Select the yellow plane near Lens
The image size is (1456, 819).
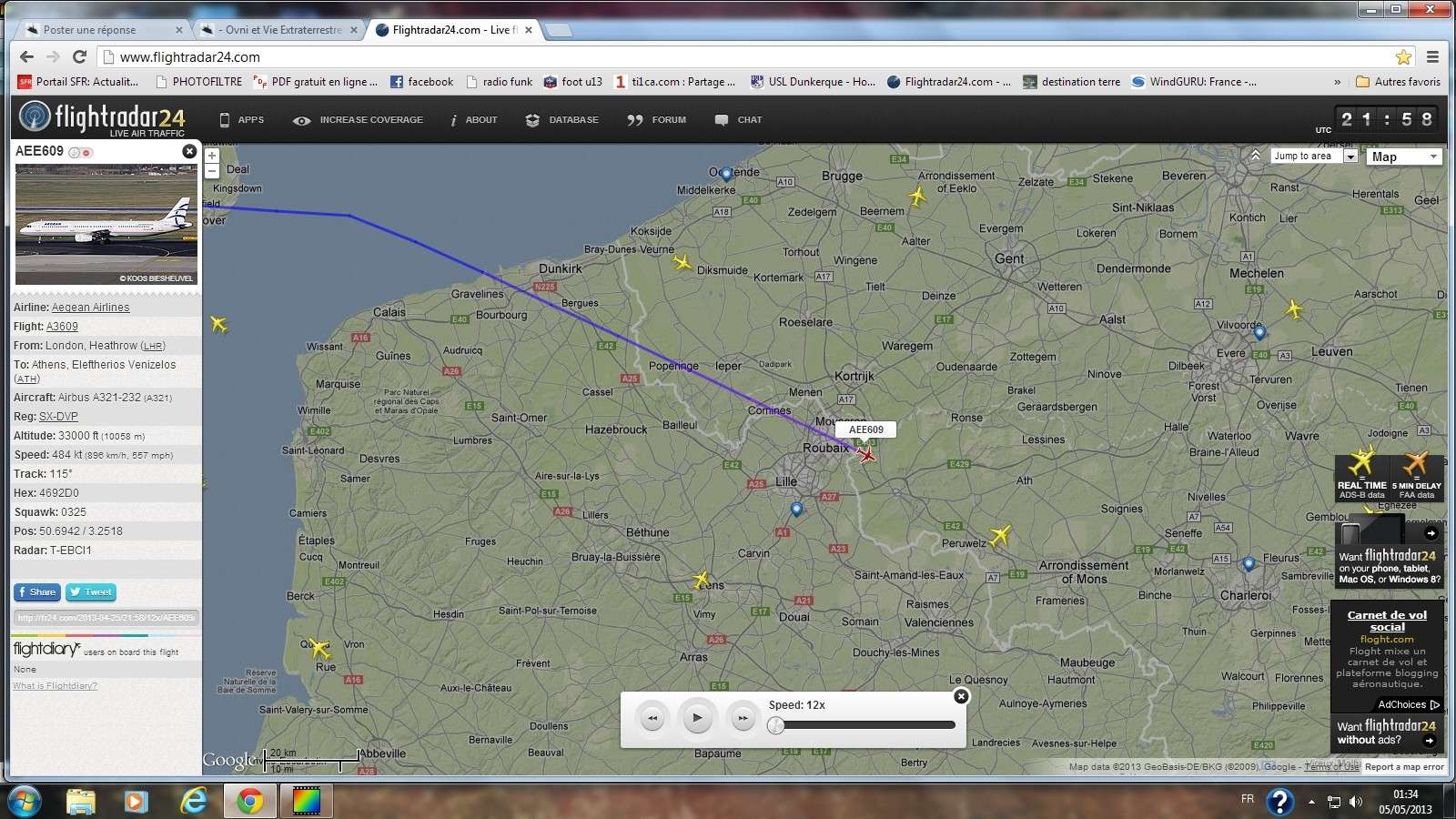point(701,580)
